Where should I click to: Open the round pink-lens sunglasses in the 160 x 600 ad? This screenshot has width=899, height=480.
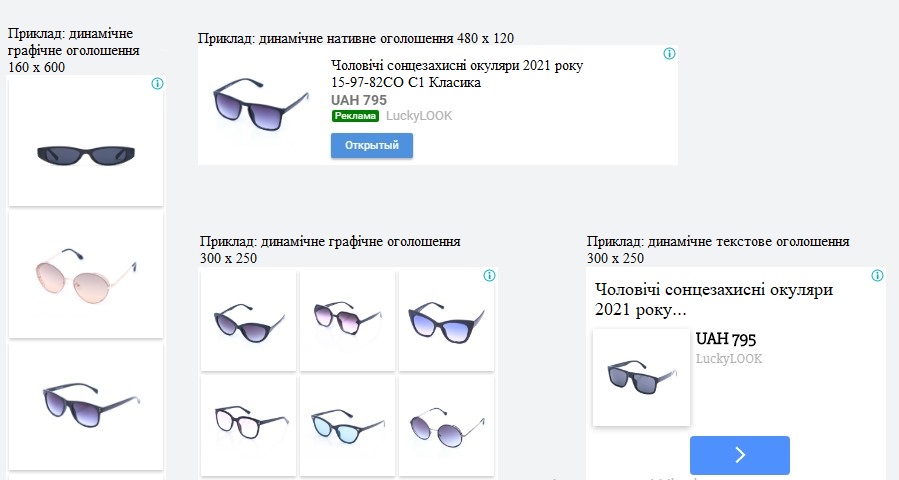86,274
